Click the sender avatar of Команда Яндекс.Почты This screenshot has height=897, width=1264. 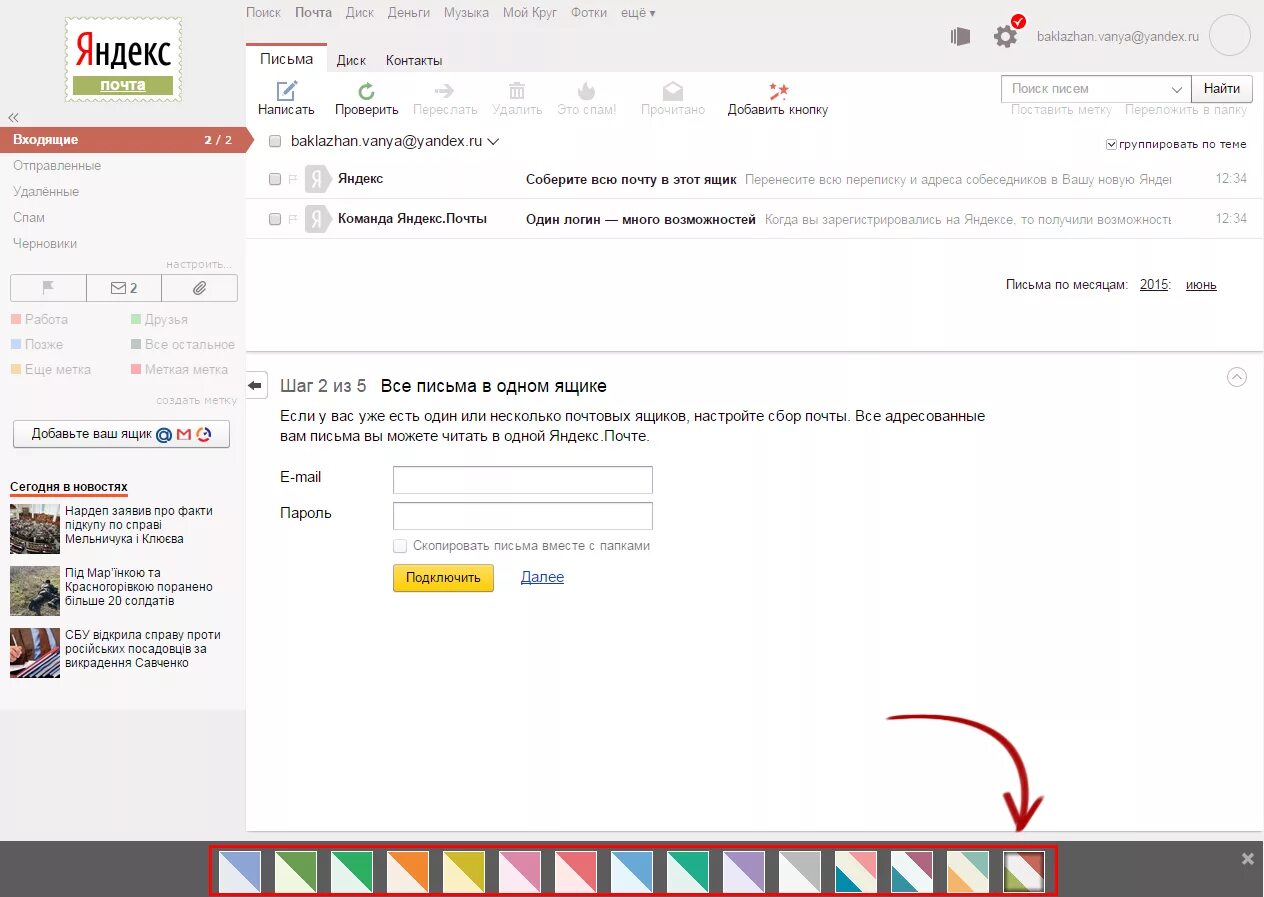point(317,218)
